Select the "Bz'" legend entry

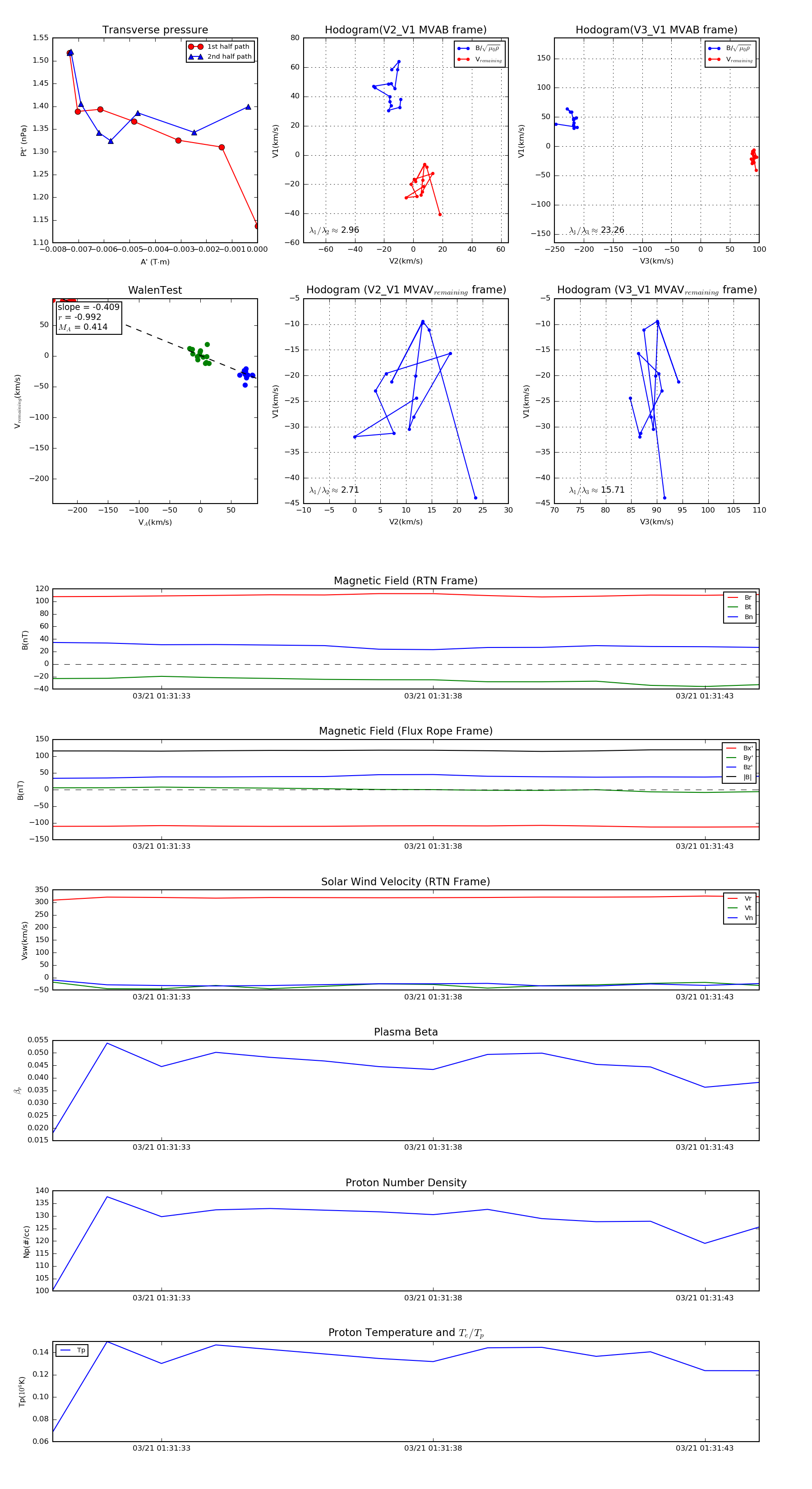[x=740, y=768]
